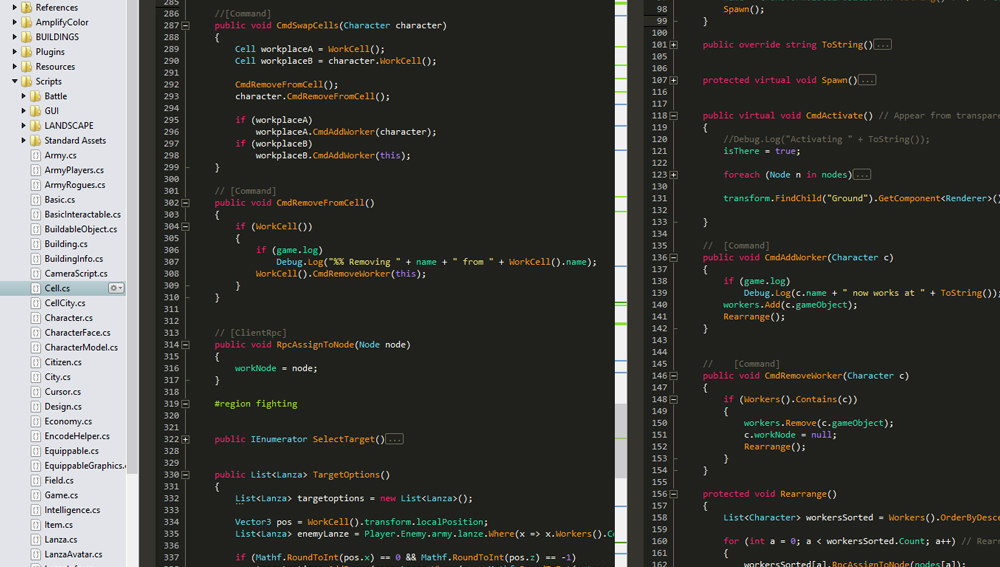Open CharacterModel.cs file
The height and width of the screenshot is (567, 1000).
81,348
